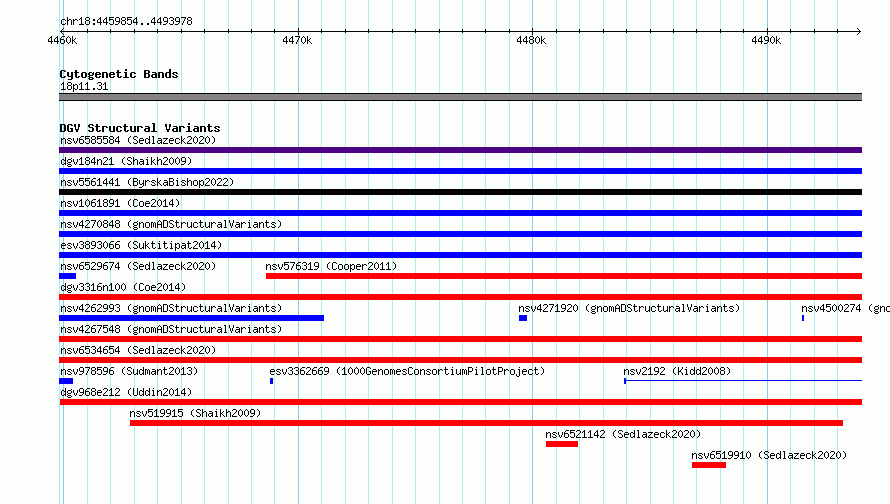Click the small blue nsv4271920 marker
The width and height of the screenshot is (890, 504).
coord(523,318)
